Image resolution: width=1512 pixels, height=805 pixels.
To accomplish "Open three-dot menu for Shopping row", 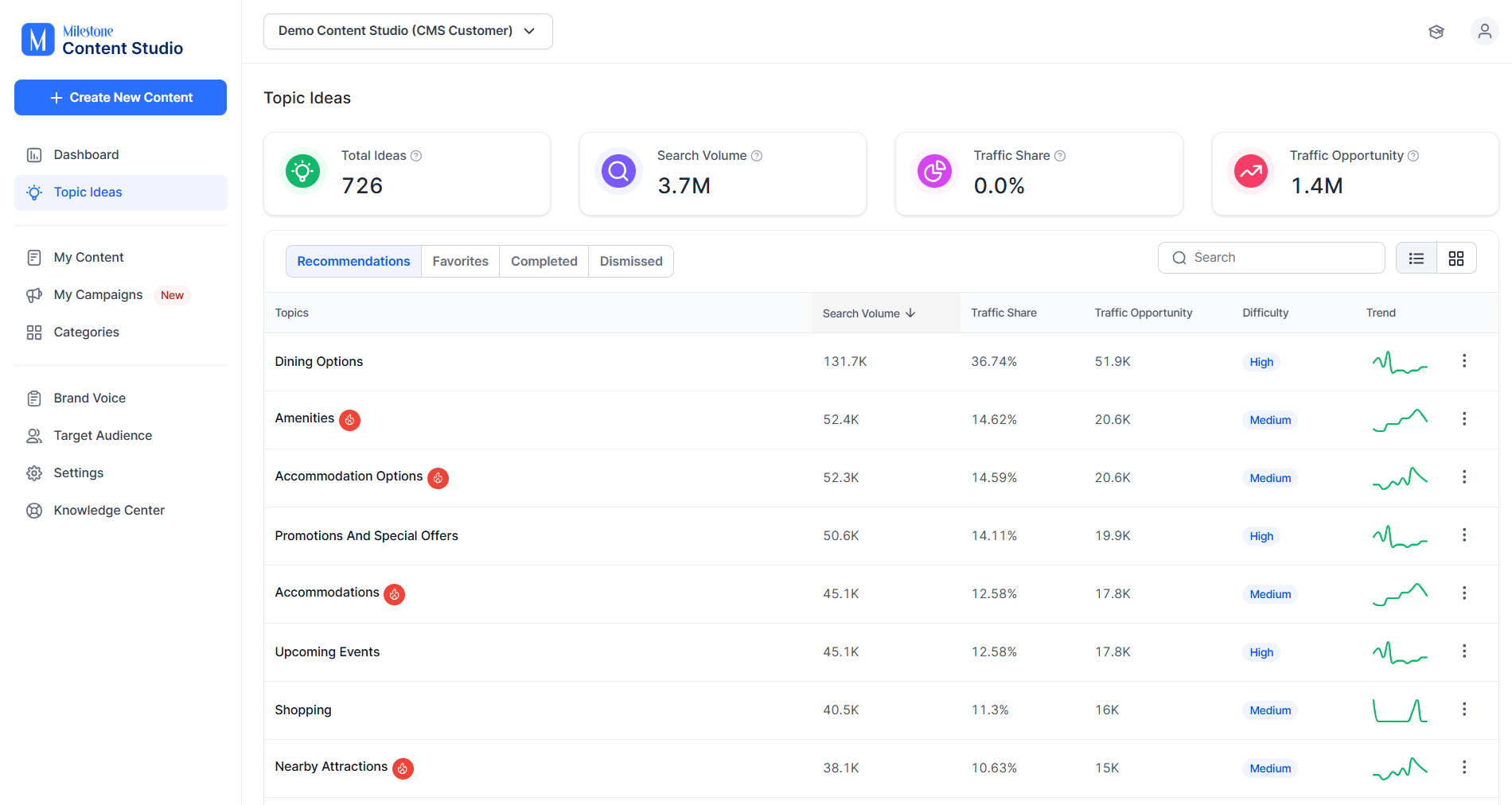I will click(x=1464, y=710).
